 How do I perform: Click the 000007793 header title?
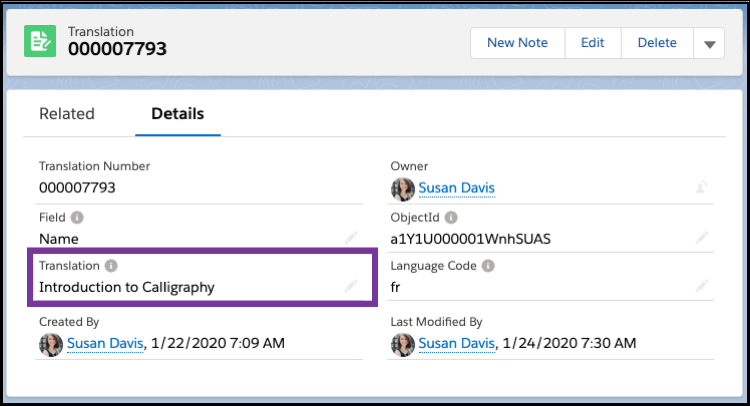(x=117, y=49)
